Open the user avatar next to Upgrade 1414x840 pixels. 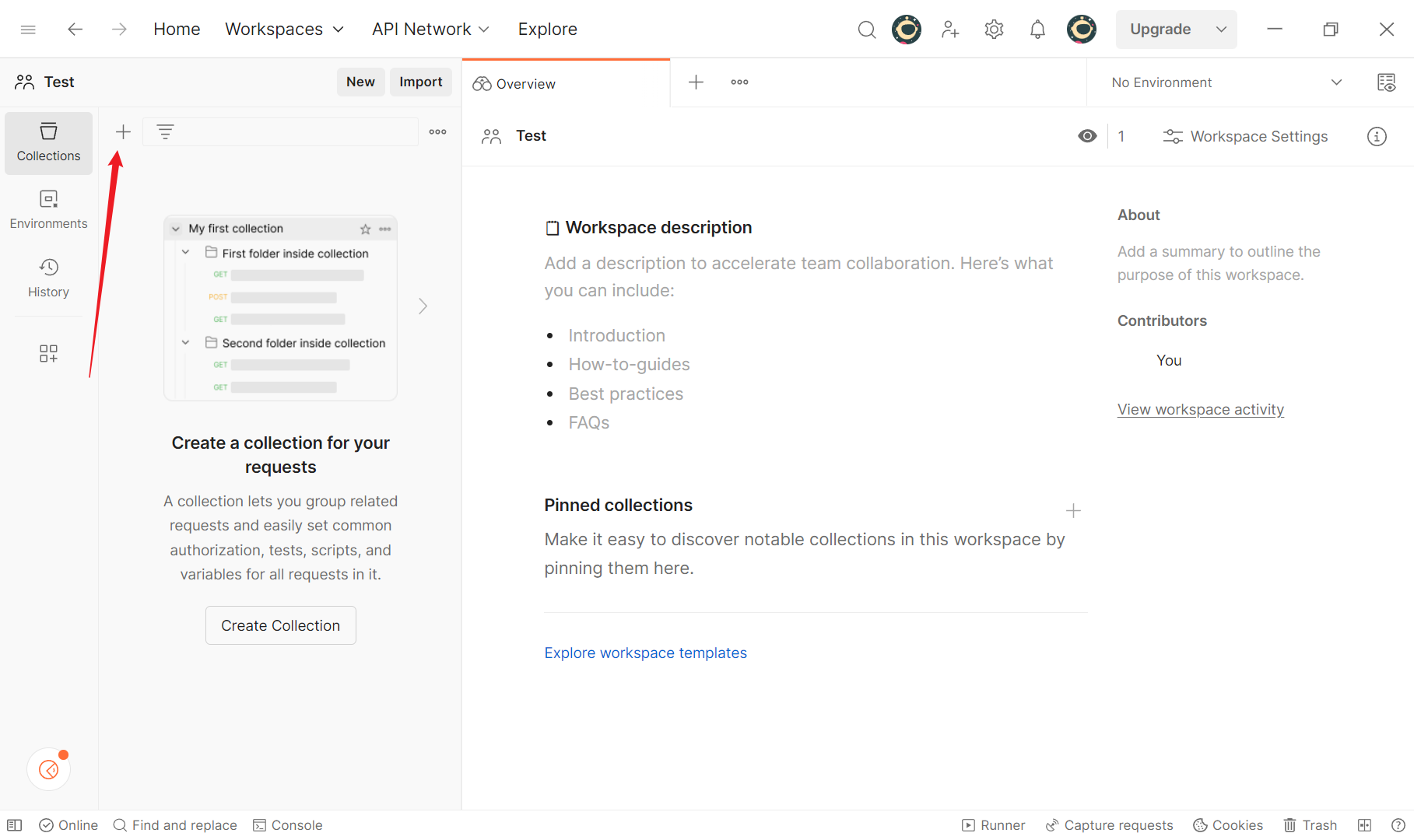1082,30
